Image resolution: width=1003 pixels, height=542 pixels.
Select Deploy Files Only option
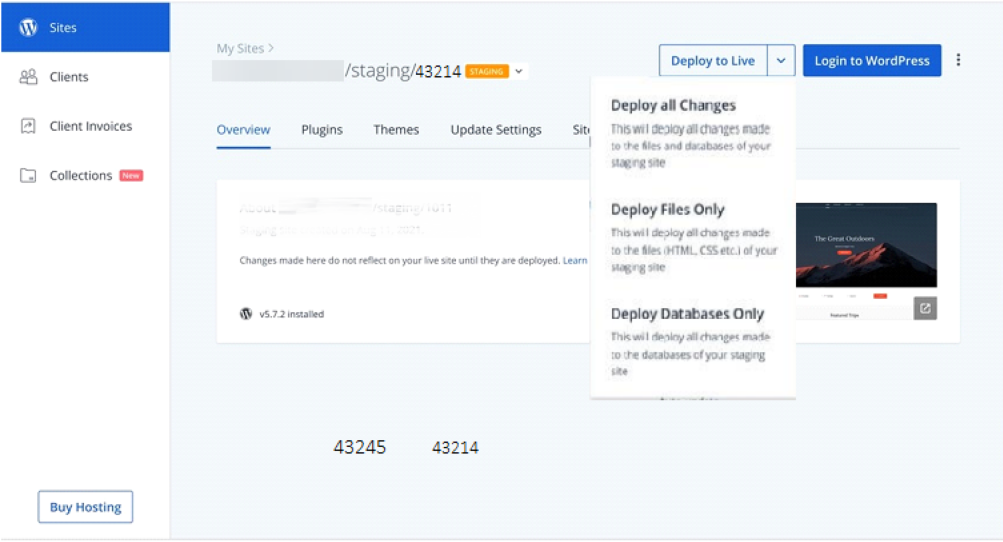tap(667, 210)
